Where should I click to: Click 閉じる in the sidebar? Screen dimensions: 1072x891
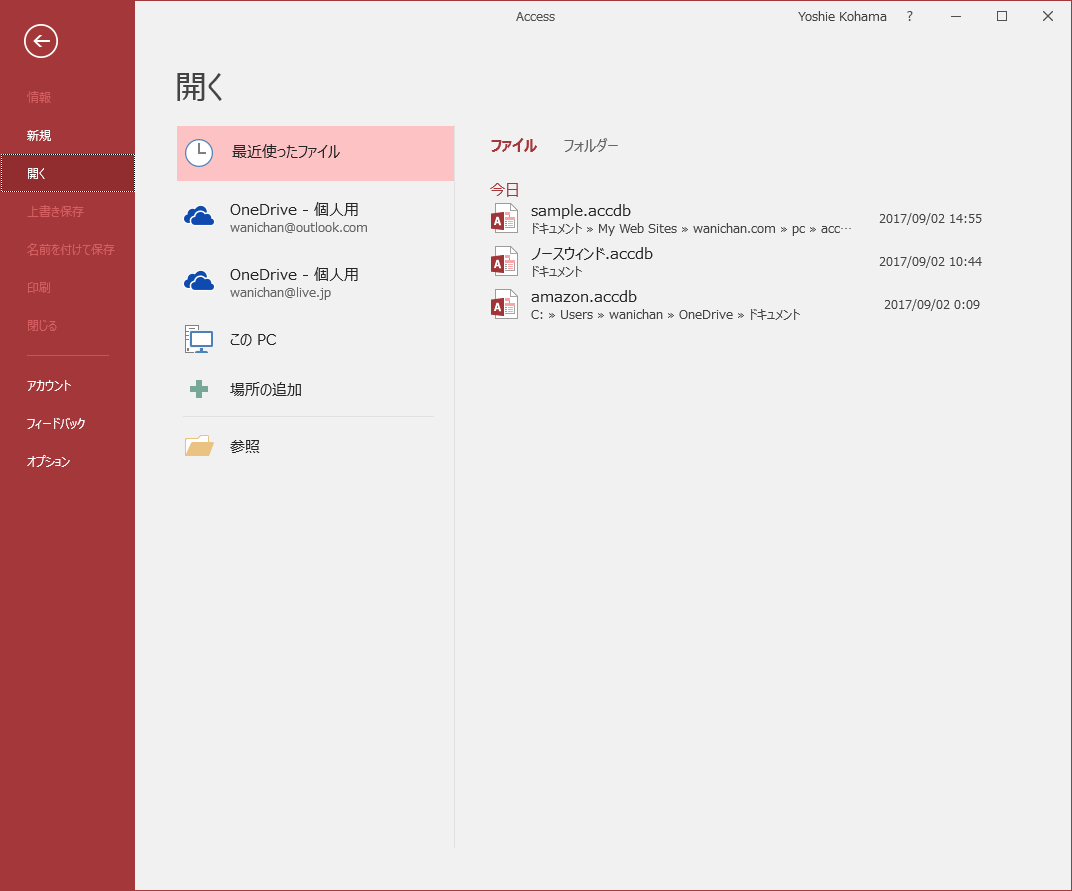42,325
